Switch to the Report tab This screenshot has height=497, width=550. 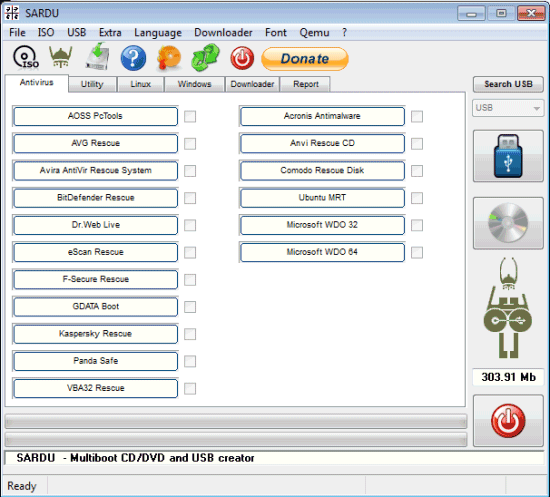[x=306, y=85]
